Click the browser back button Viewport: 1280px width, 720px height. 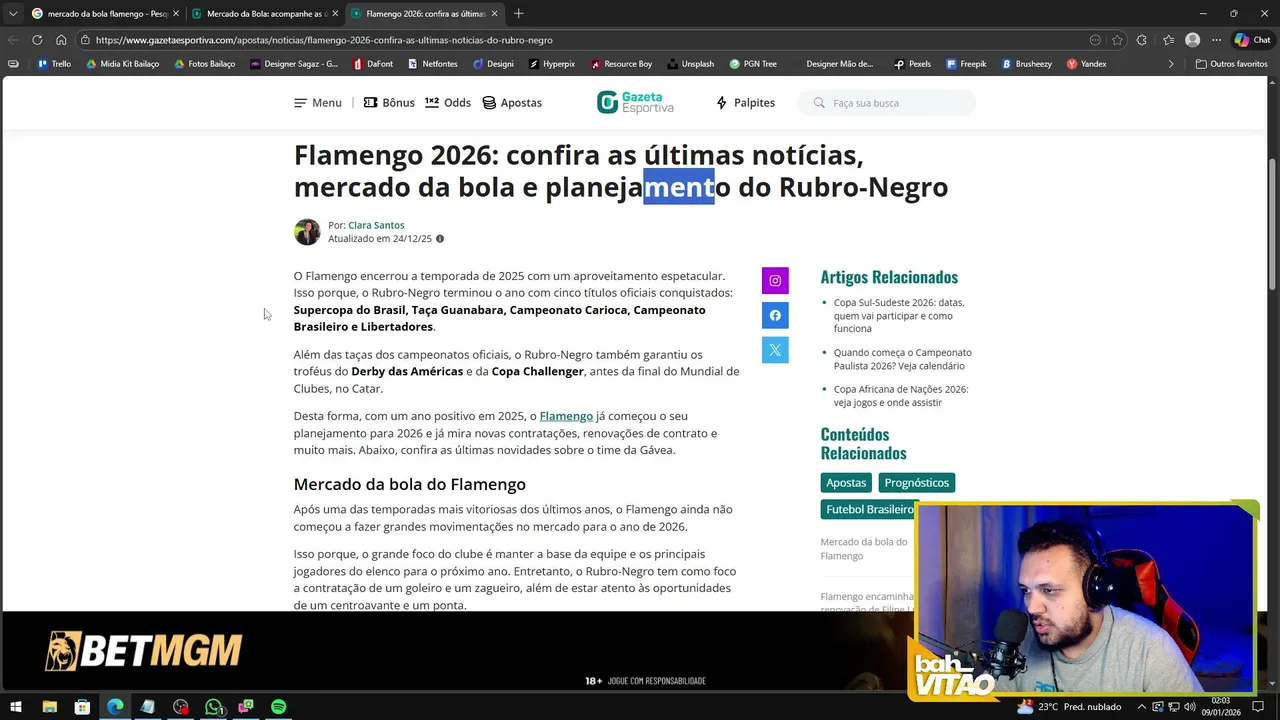coord(13,40)
